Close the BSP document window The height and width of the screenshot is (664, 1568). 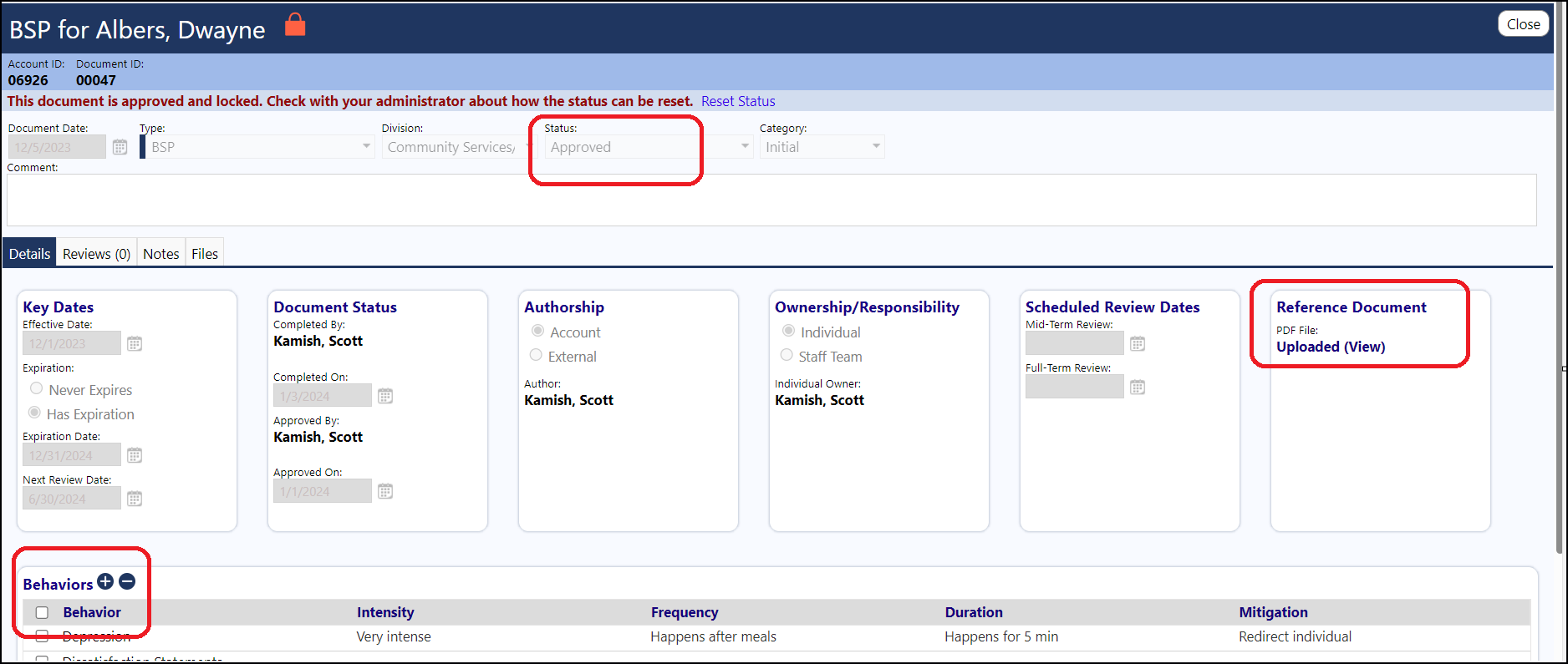1523,24
